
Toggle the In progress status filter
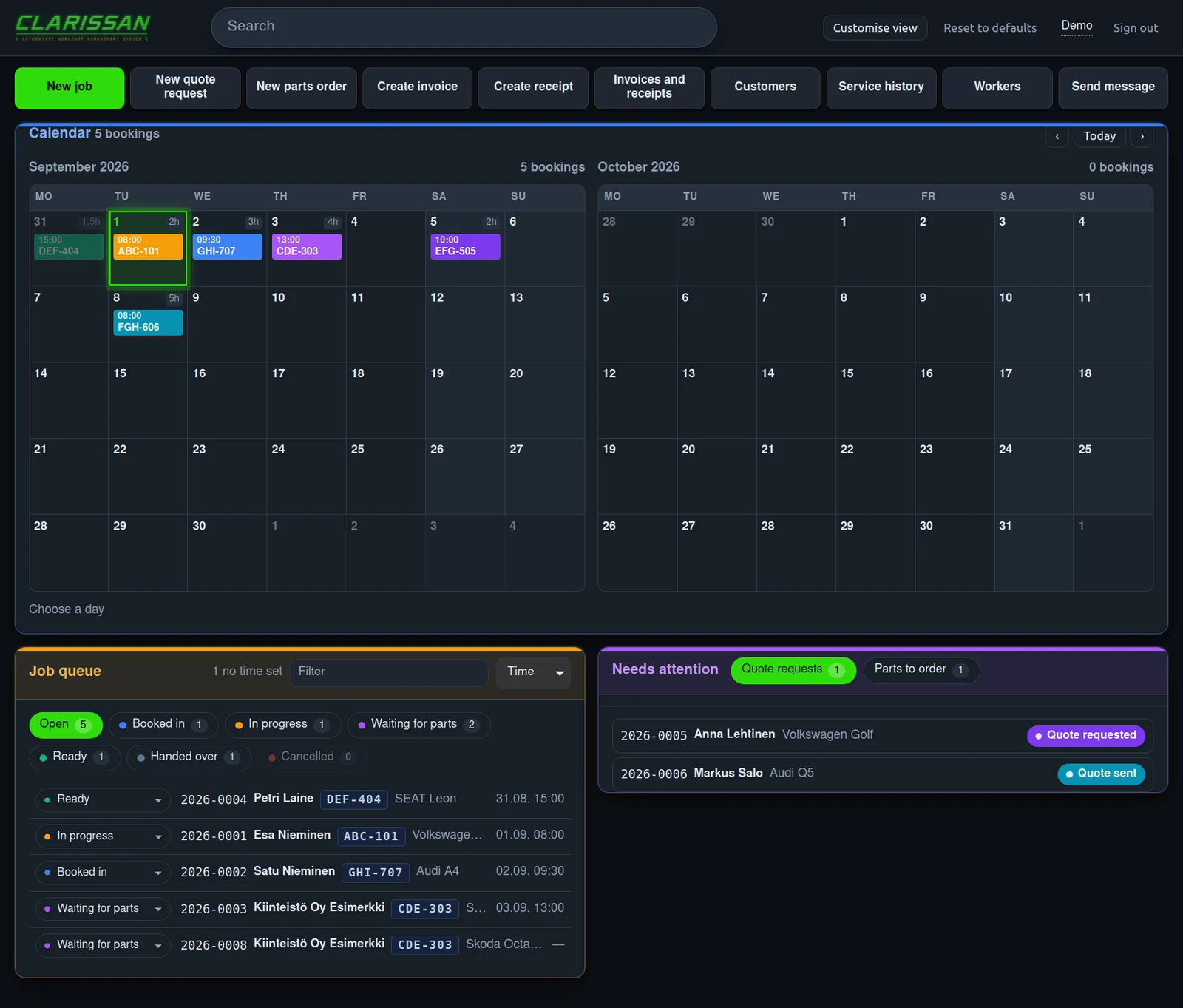pyautogui.click(x=282, y=725)
